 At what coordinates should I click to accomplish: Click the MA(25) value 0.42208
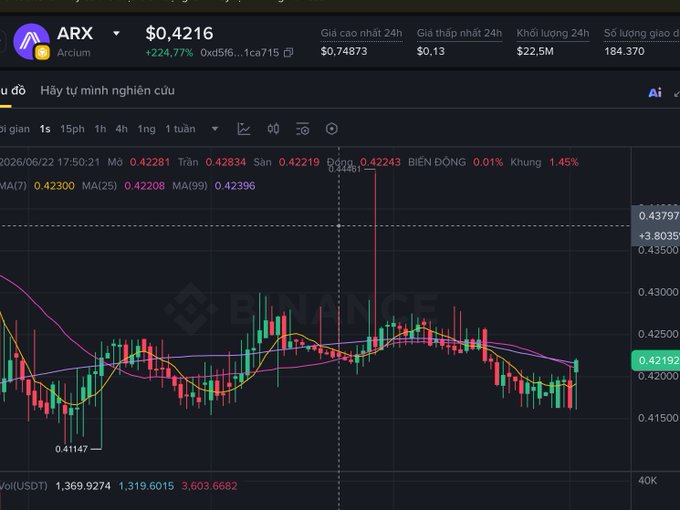[145, 186]
